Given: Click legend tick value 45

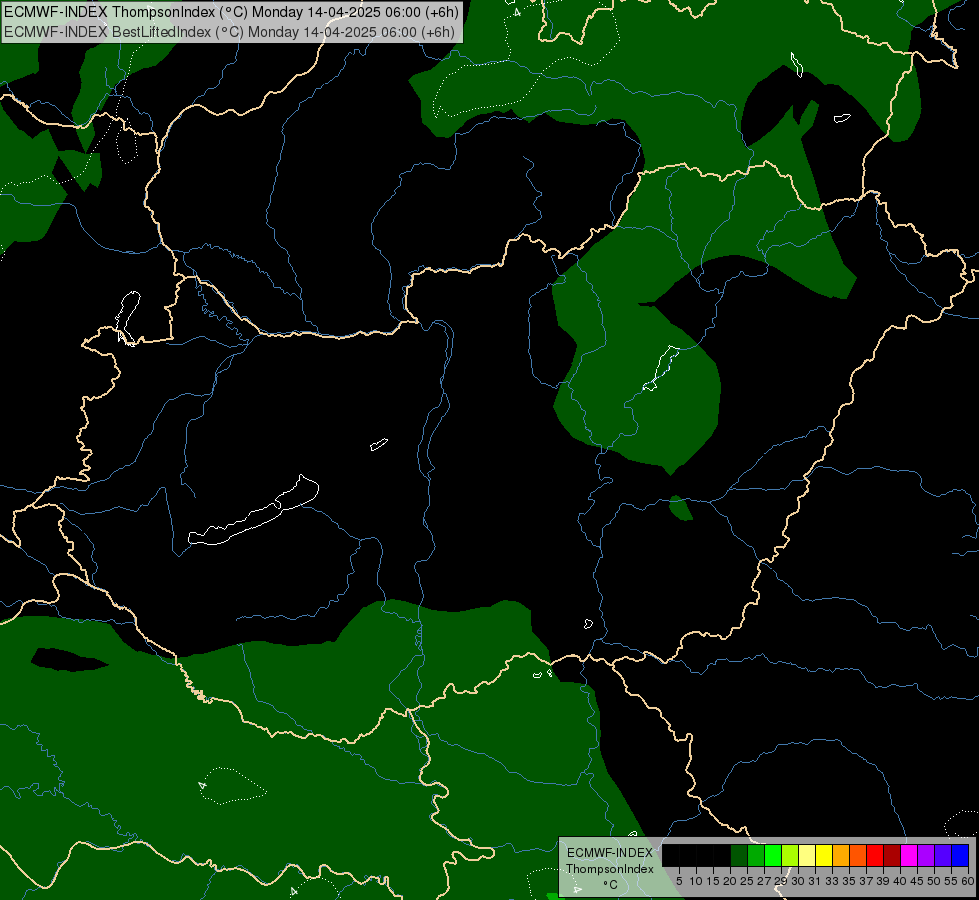Looking at the screenshot, I should (x=917, y=881).
